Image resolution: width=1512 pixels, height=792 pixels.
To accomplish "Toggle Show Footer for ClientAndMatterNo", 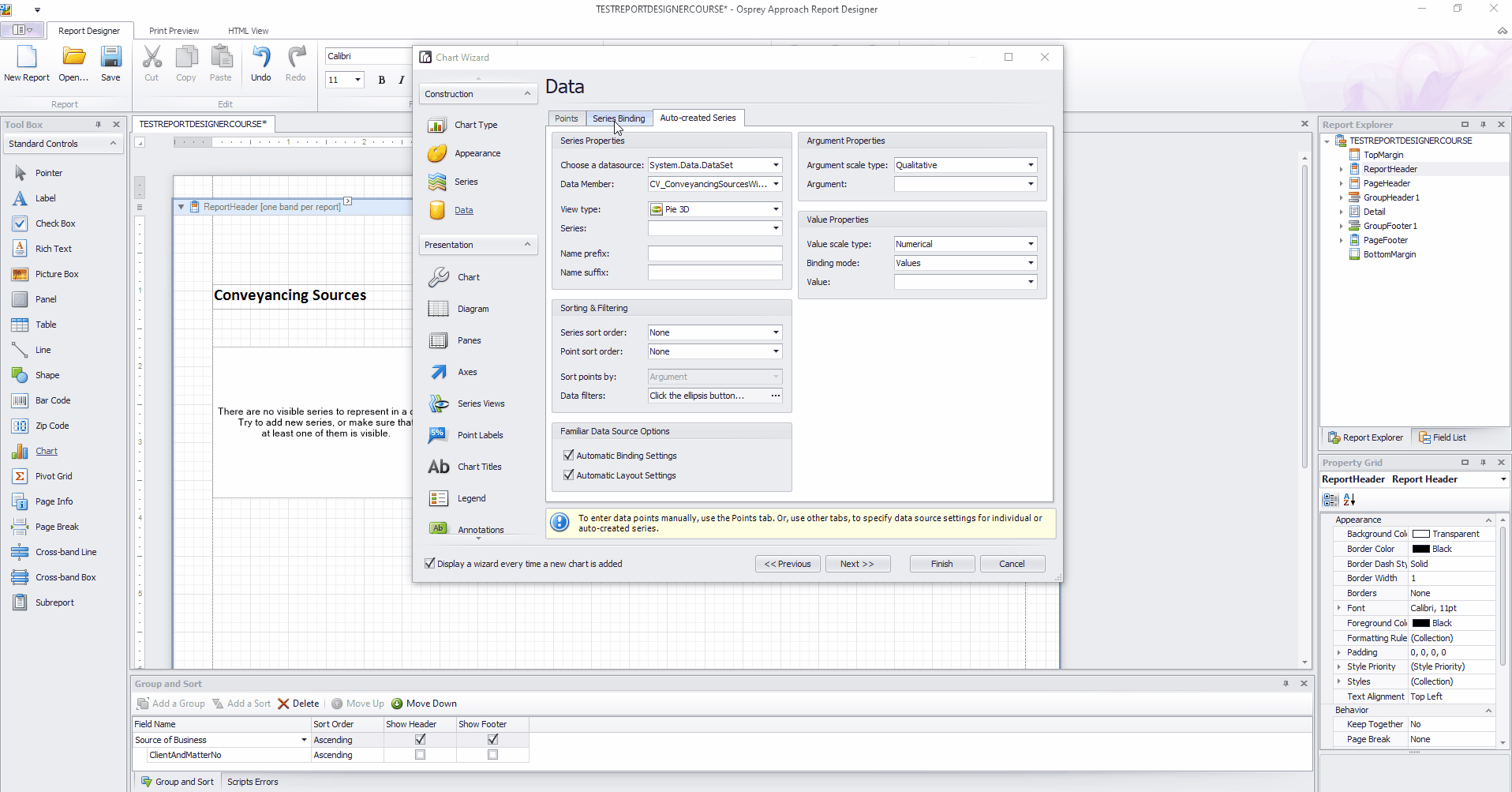I will [492, 755].
